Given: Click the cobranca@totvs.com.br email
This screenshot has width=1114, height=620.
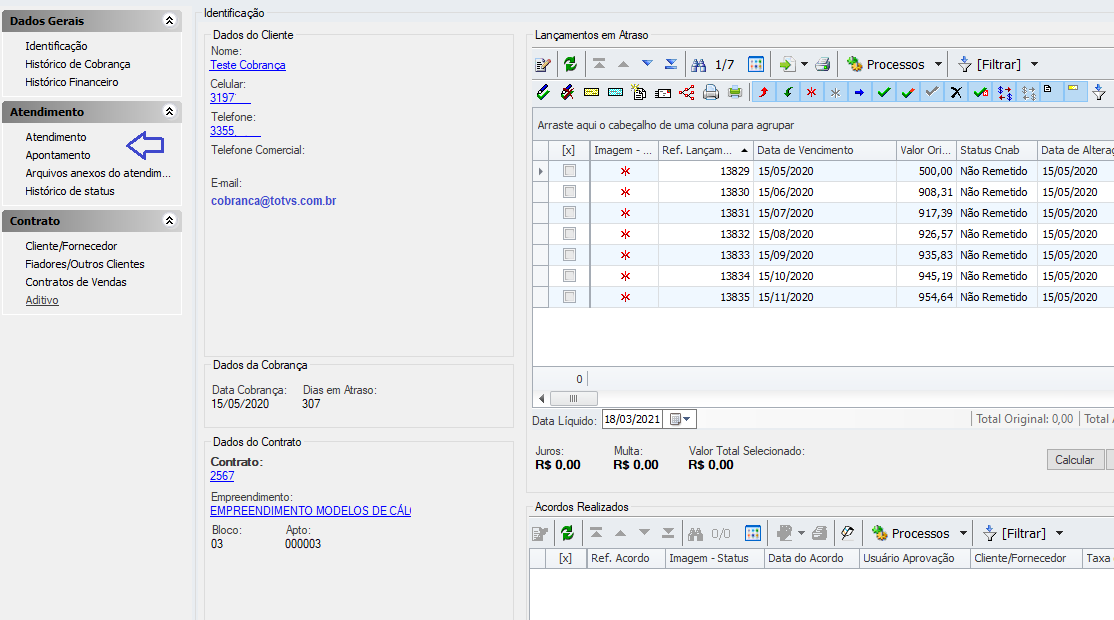Looking at the screenshot, I should pyautogui.click(x=274, y=201).
